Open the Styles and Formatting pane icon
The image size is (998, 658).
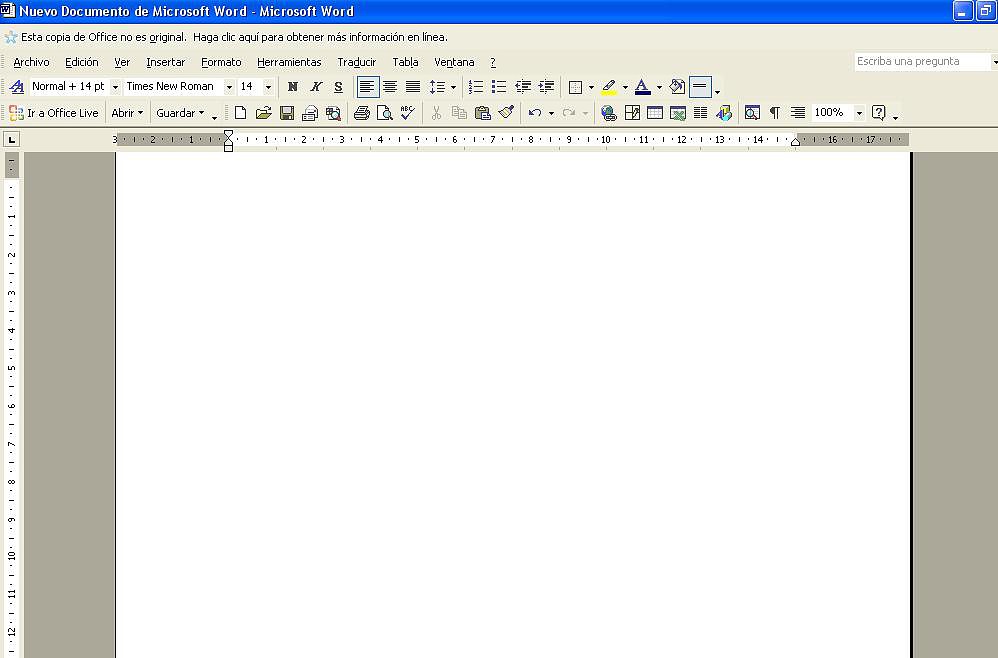pos(17,87)
